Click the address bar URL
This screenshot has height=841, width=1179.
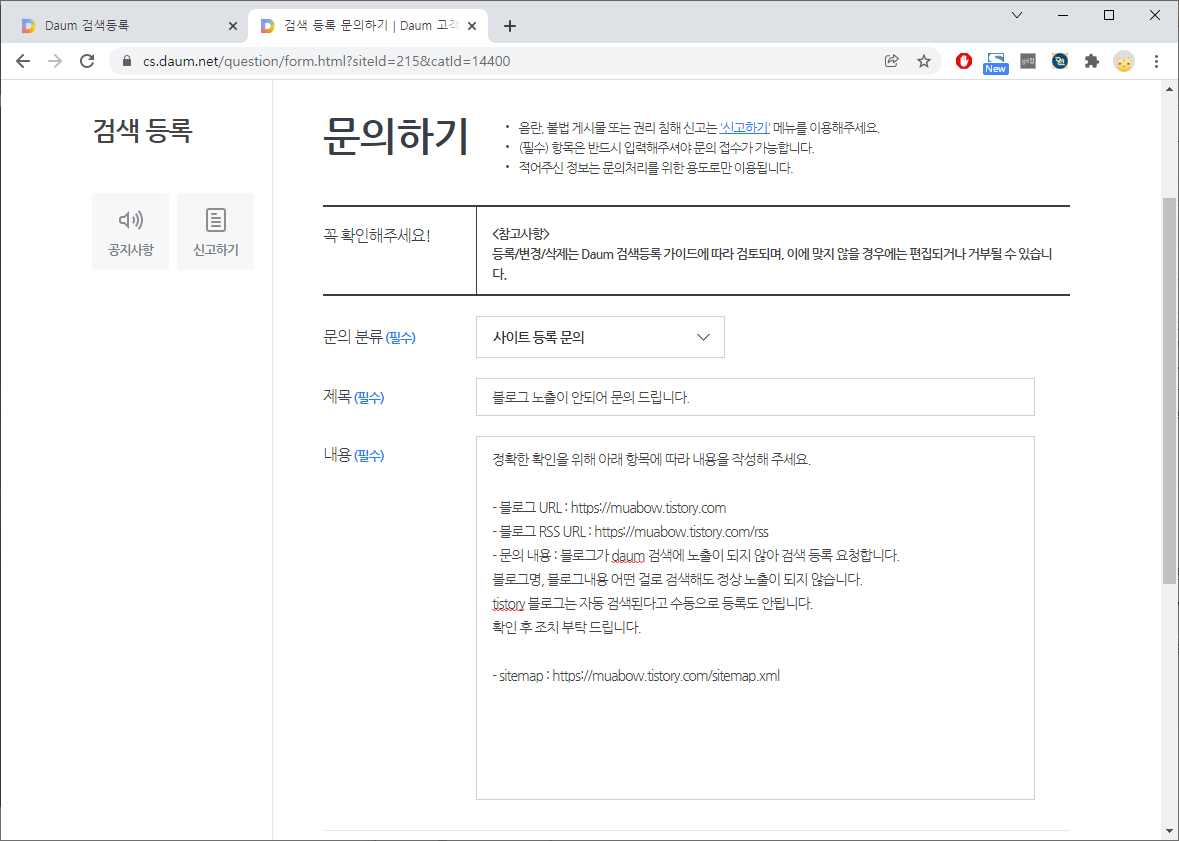click(326, 61)
